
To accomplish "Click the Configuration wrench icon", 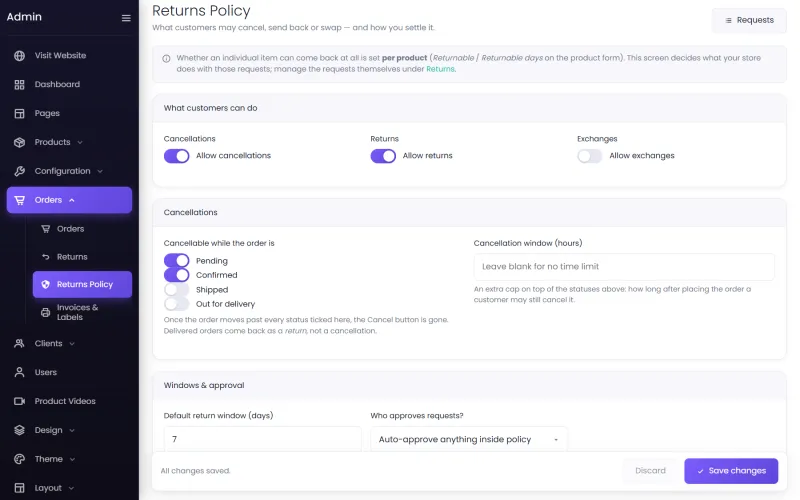I will [19, 171].
